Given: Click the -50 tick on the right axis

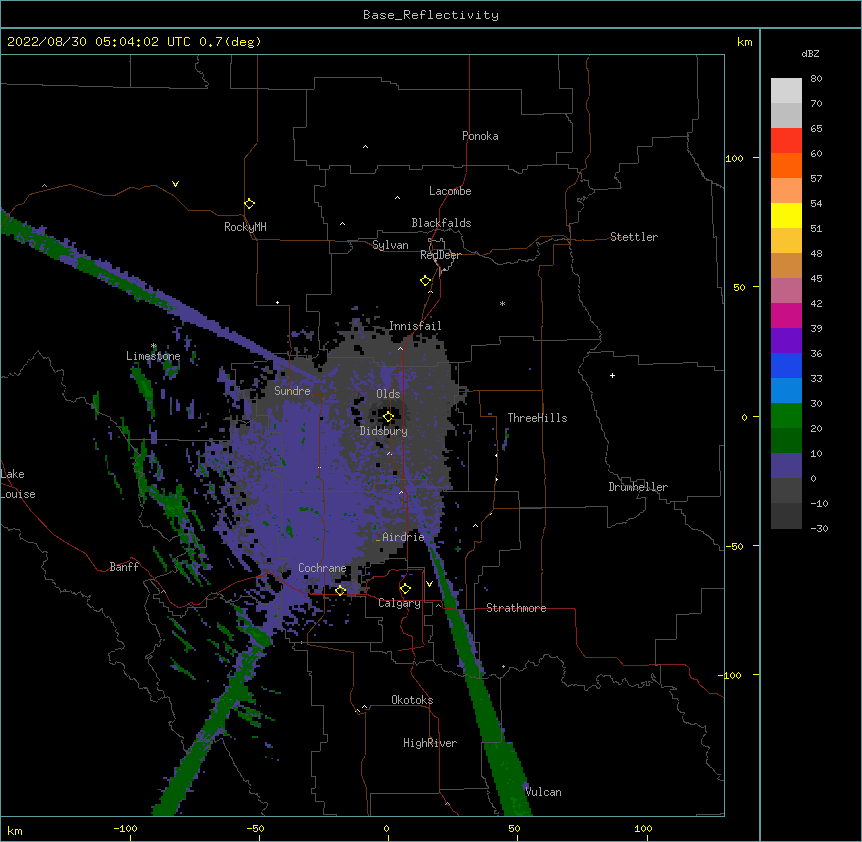Looking at the screenshot, I should pyautogui.click(x=734, y=546).
